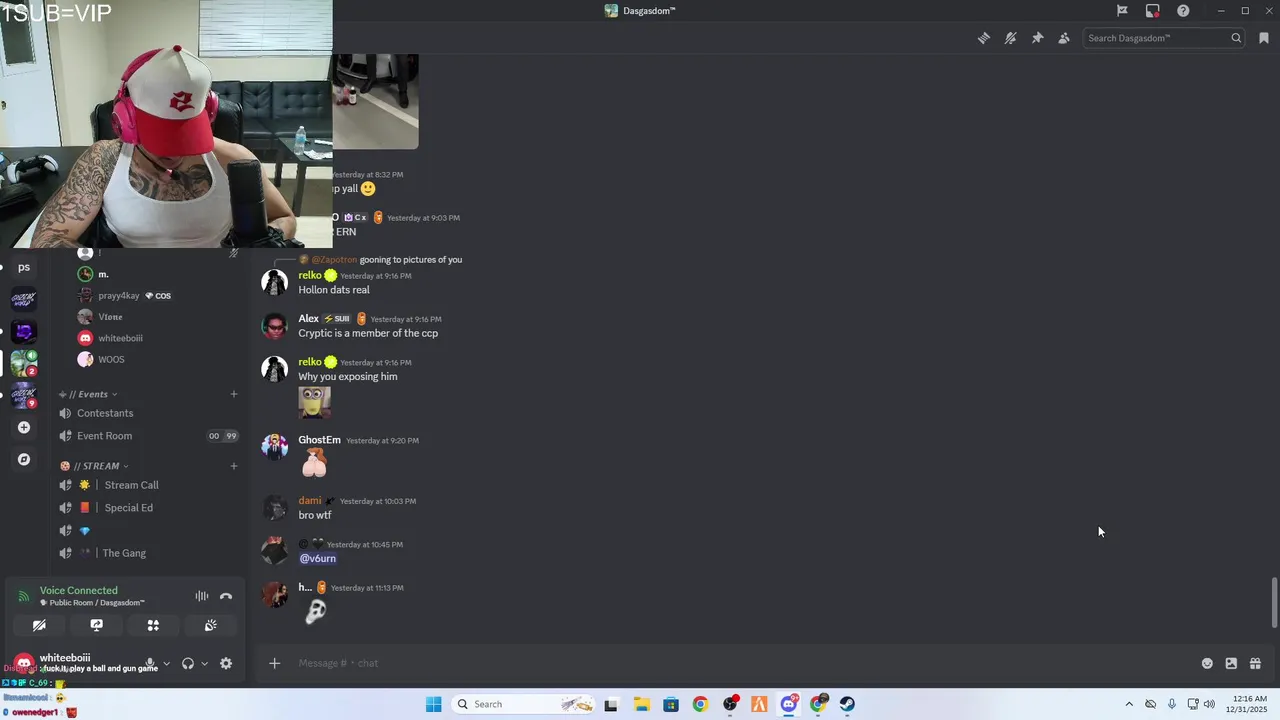Start an activity with the apps grid icon
This screenshot has height=720, width=1280.
pos(153,625)
